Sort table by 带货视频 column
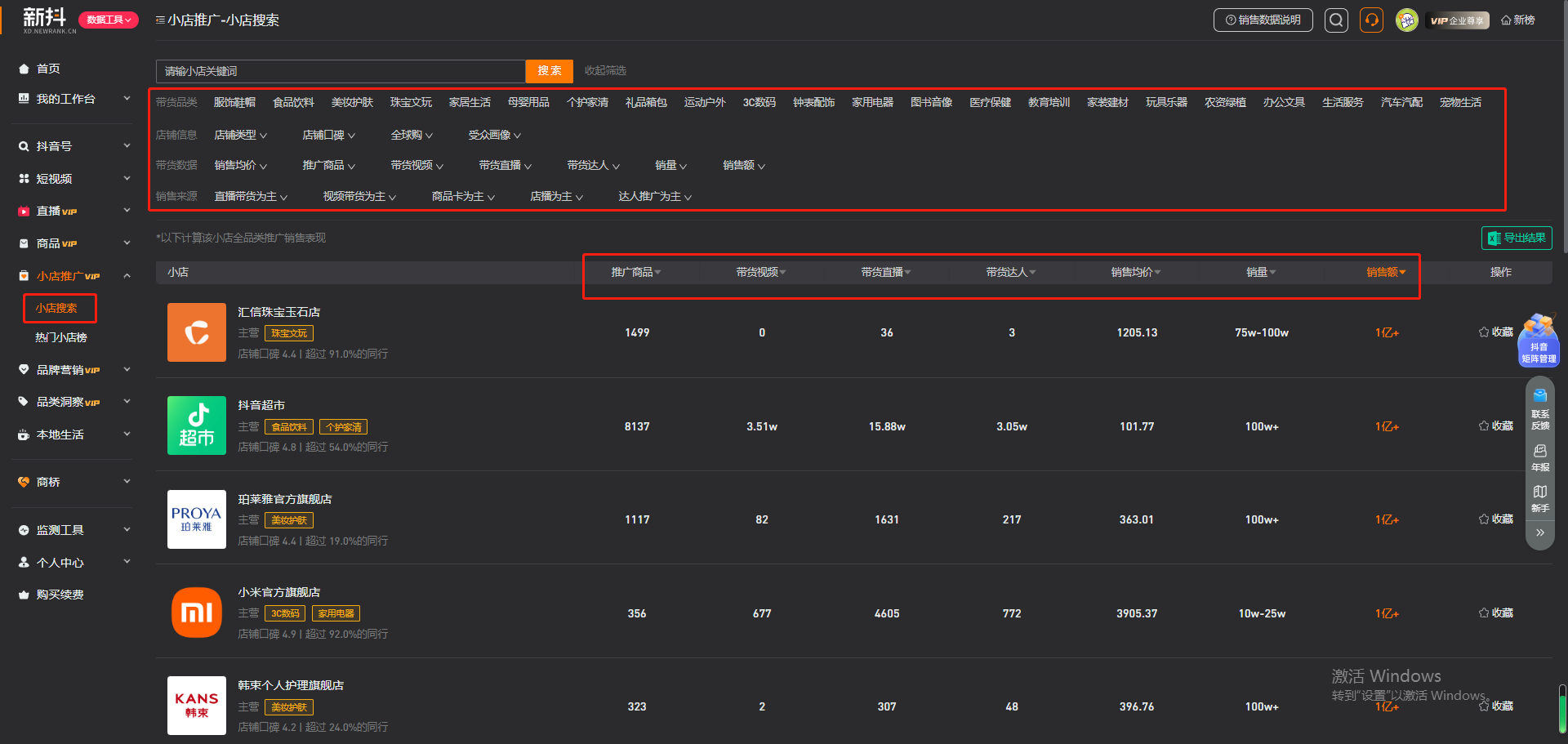This screenshot has width=1568, height=744. [761, 272]
